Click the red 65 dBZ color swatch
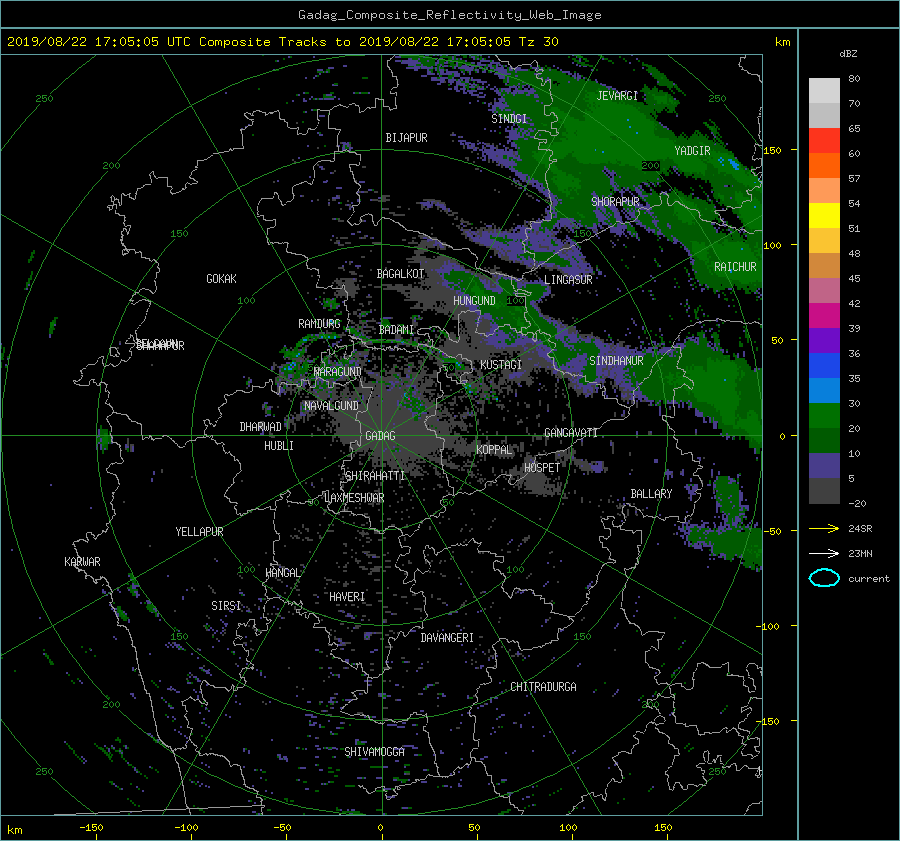Viewport: 900px width, 841px height. click(x=824, y=140)
